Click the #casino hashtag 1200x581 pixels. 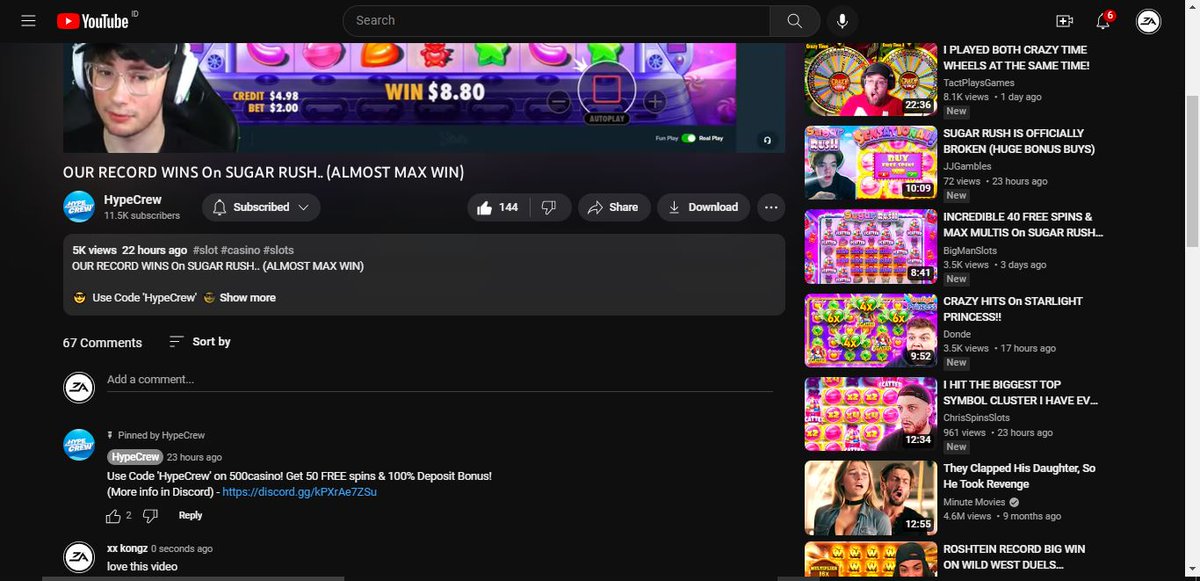240,250
